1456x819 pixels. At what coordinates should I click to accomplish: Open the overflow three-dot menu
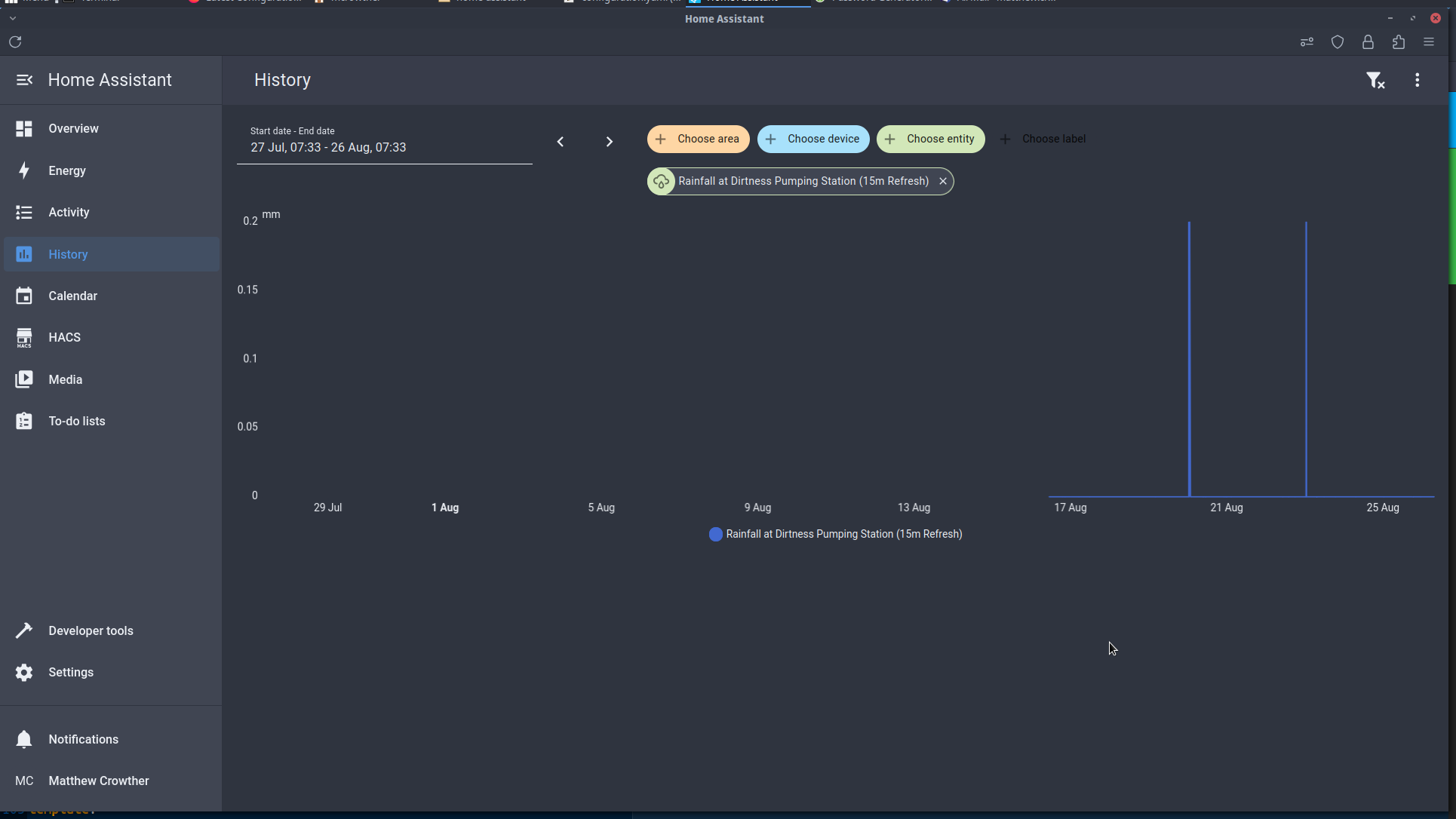click(x=1418, y=80)
